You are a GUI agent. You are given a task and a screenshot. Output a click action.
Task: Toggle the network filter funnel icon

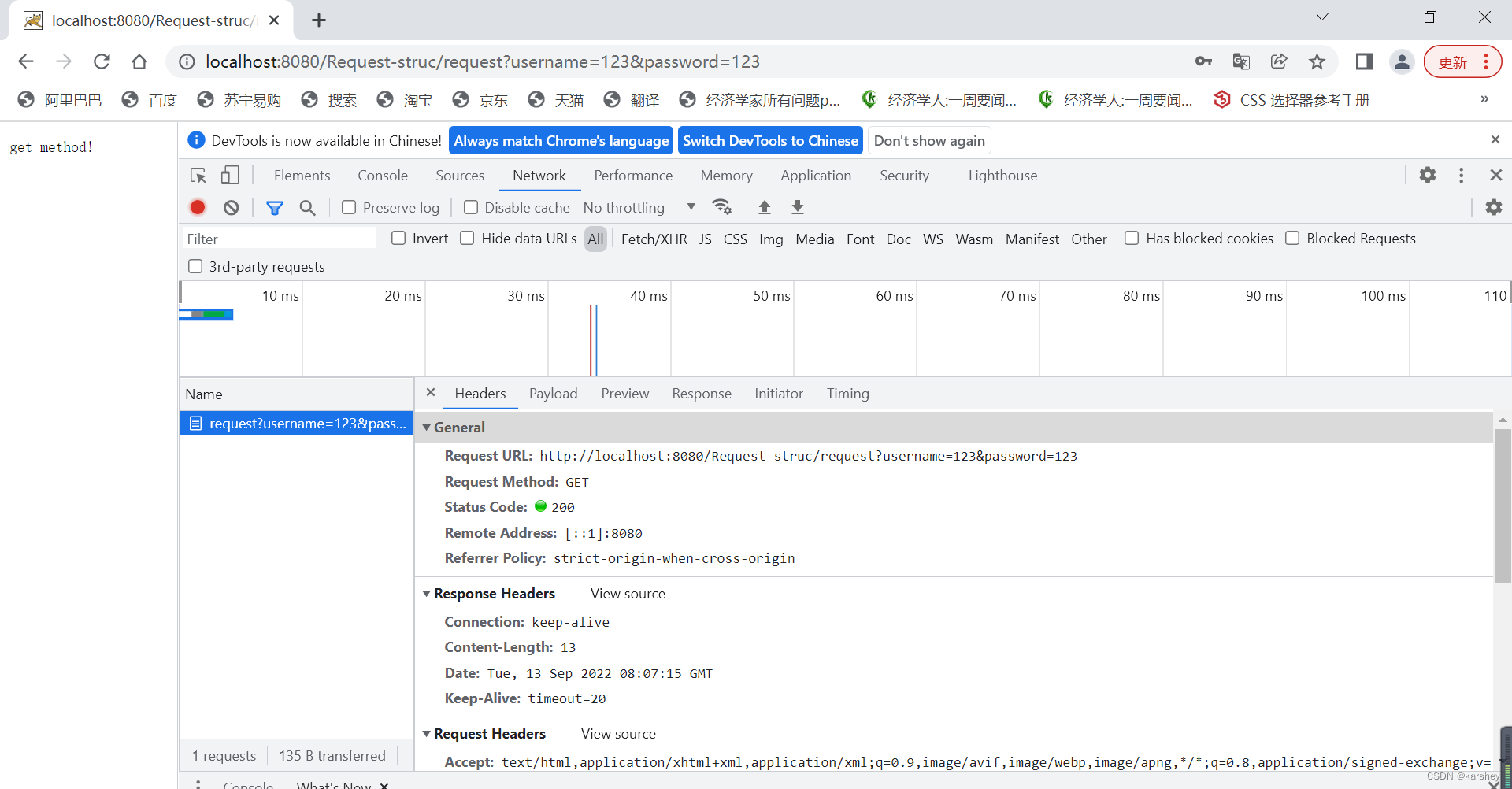tap(274, 207)
